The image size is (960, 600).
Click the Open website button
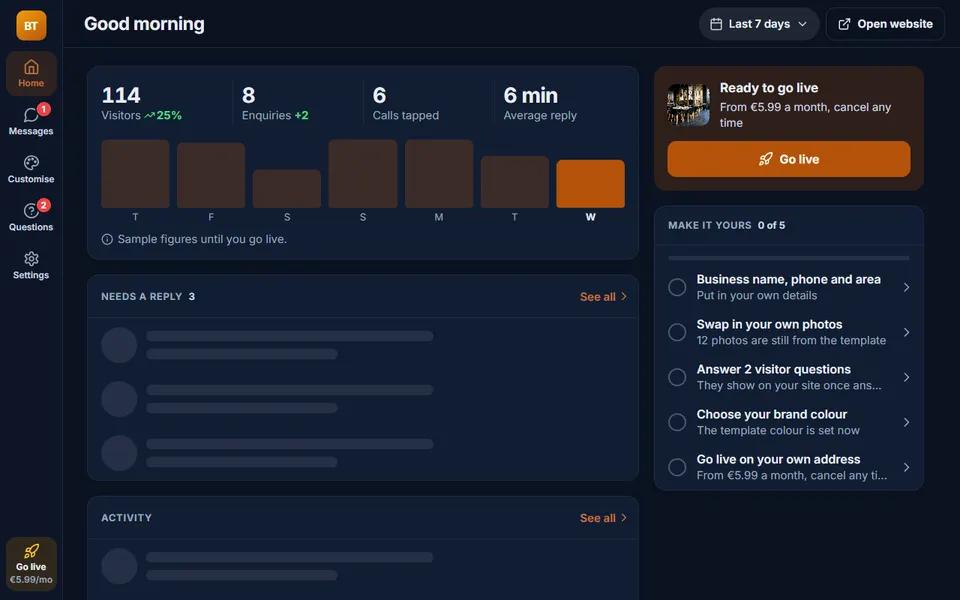[x=885, y=24]
